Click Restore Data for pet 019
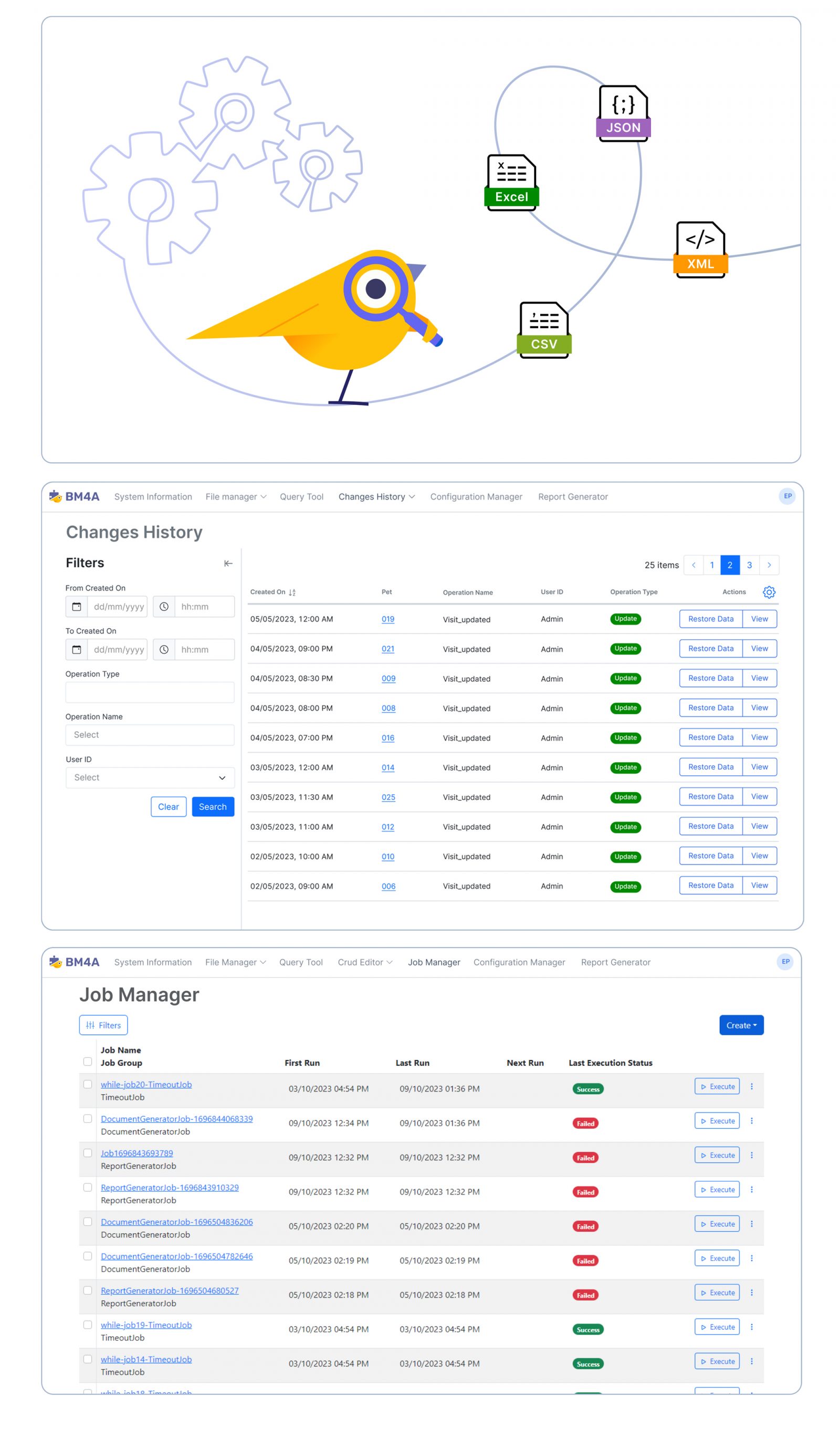The image size is (840, 1436). pos(710,618)
